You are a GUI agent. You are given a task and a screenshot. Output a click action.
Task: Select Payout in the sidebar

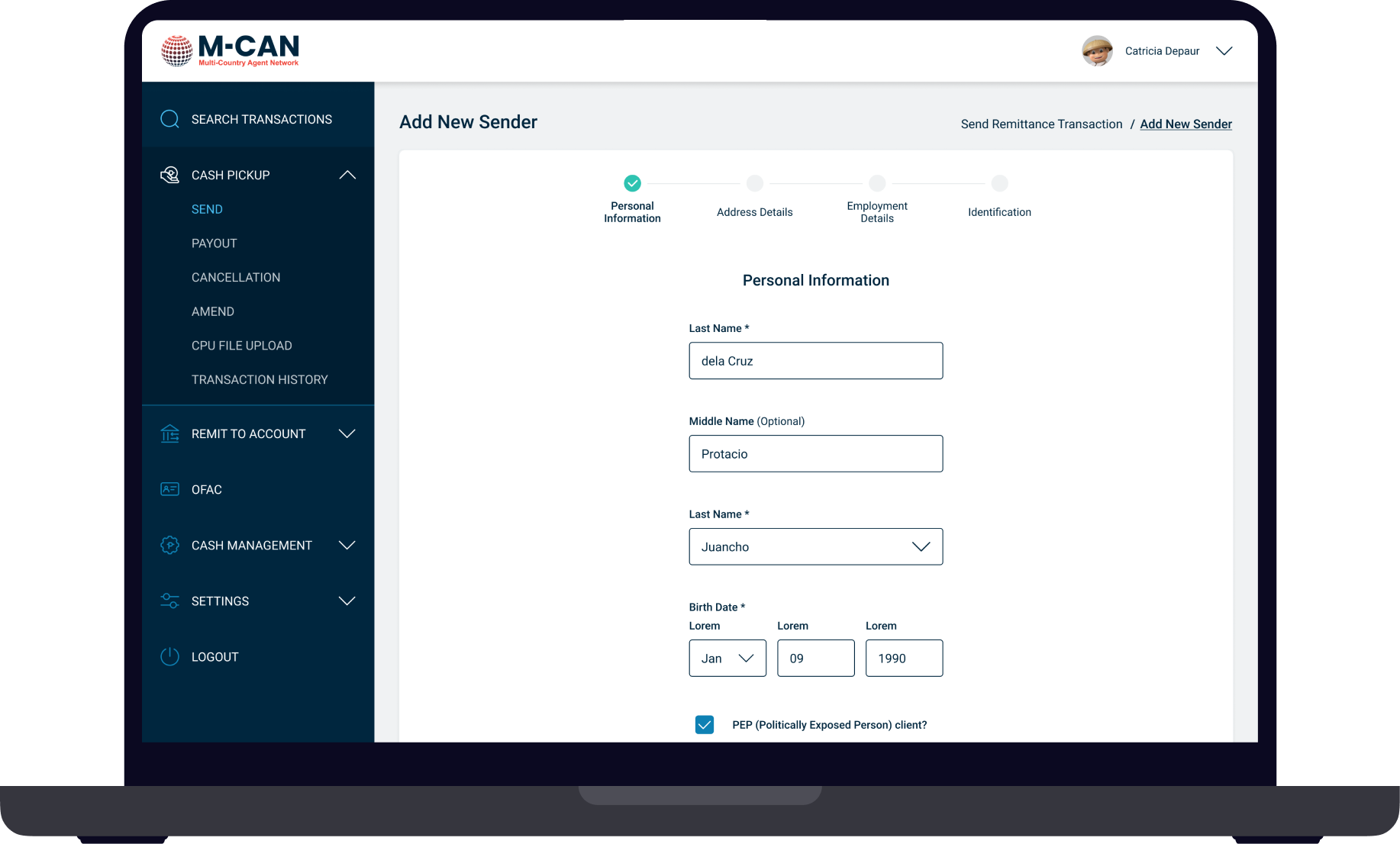[214, 243]
